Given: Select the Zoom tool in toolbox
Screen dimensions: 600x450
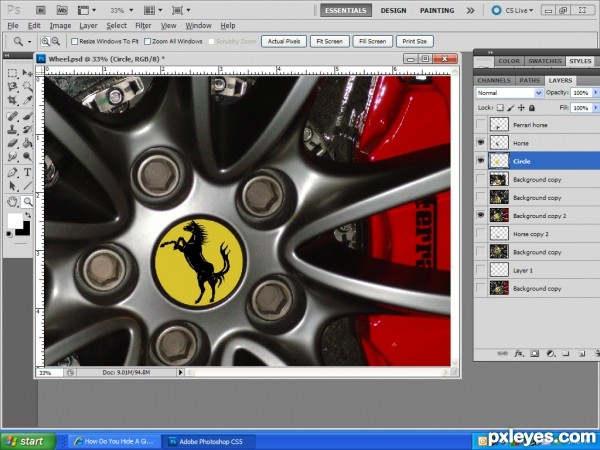Looking at the screenshot, I should 27,201.
